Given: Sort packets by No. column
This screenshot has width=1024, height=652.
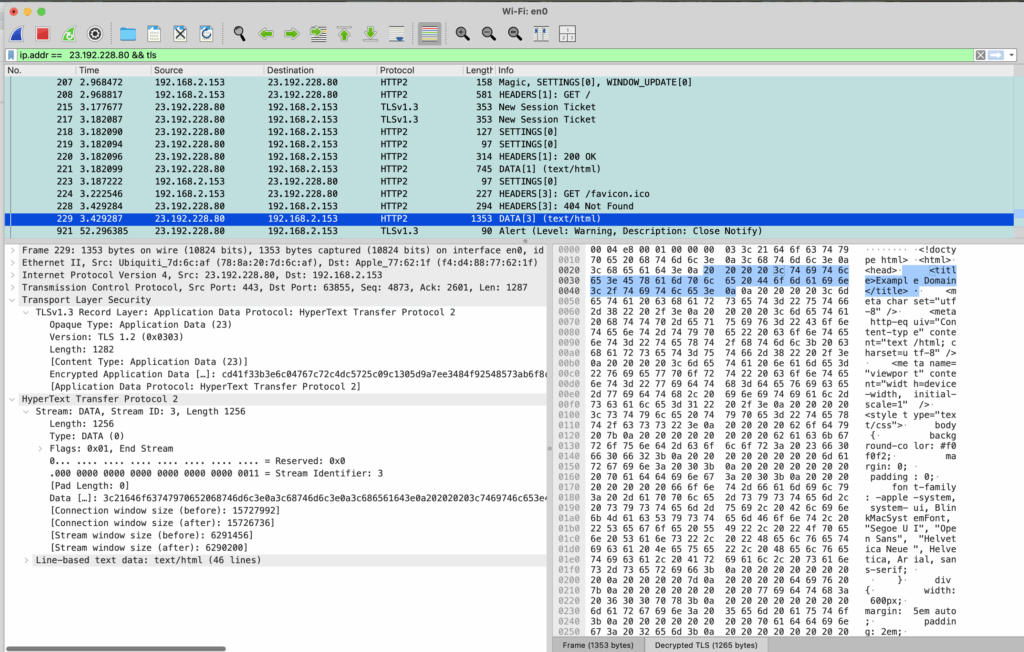Looking at the screenshot, I should 39,70.
